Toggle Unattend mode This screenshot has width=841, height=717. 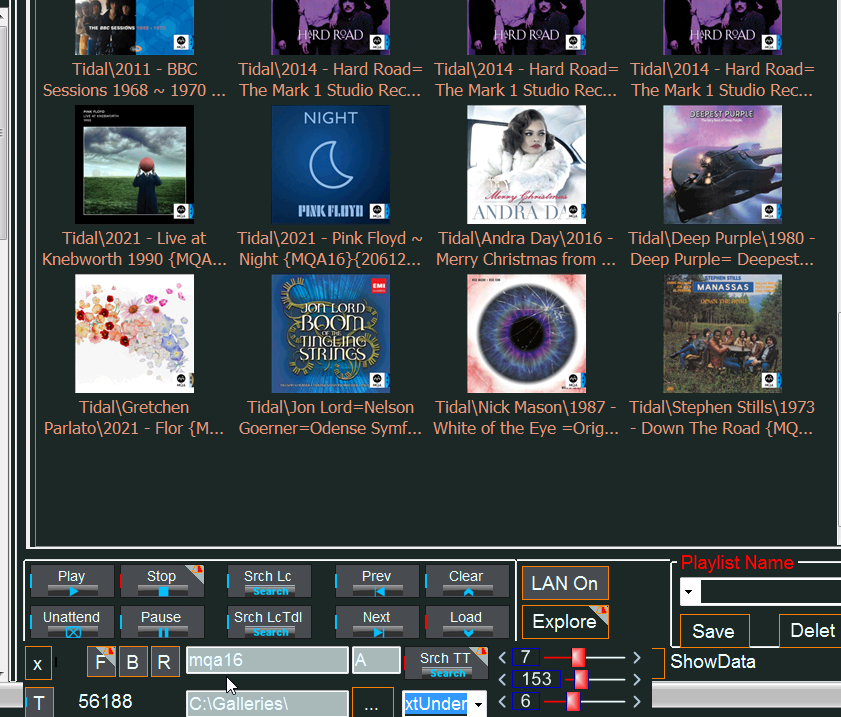[71, 622]
